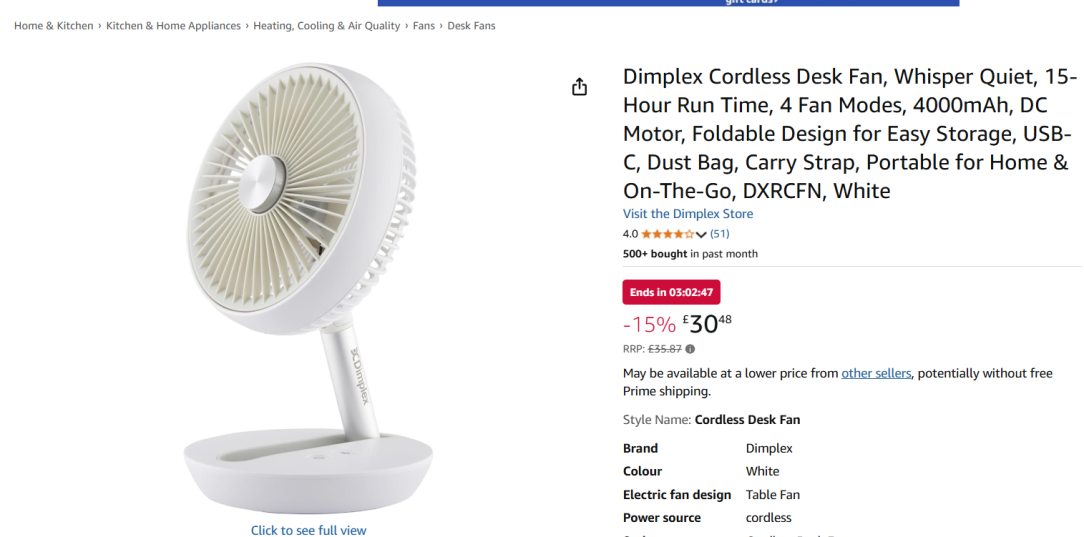Click to see full view link
Image resolution: width=1084 pixels, height=537 pixels.
point(308,530)
